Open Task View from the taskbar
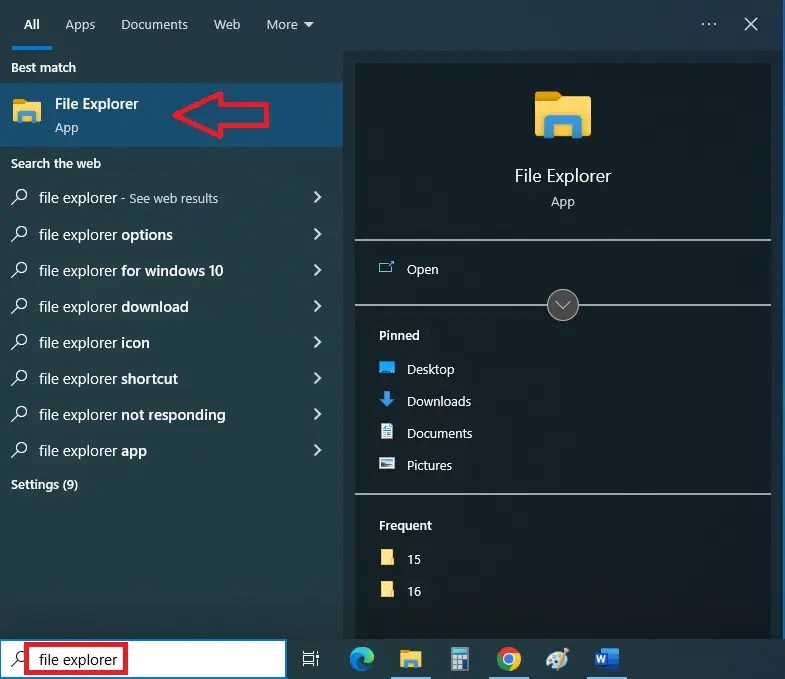Viewport: 785px width, 679px height. [x=310, y=658]
